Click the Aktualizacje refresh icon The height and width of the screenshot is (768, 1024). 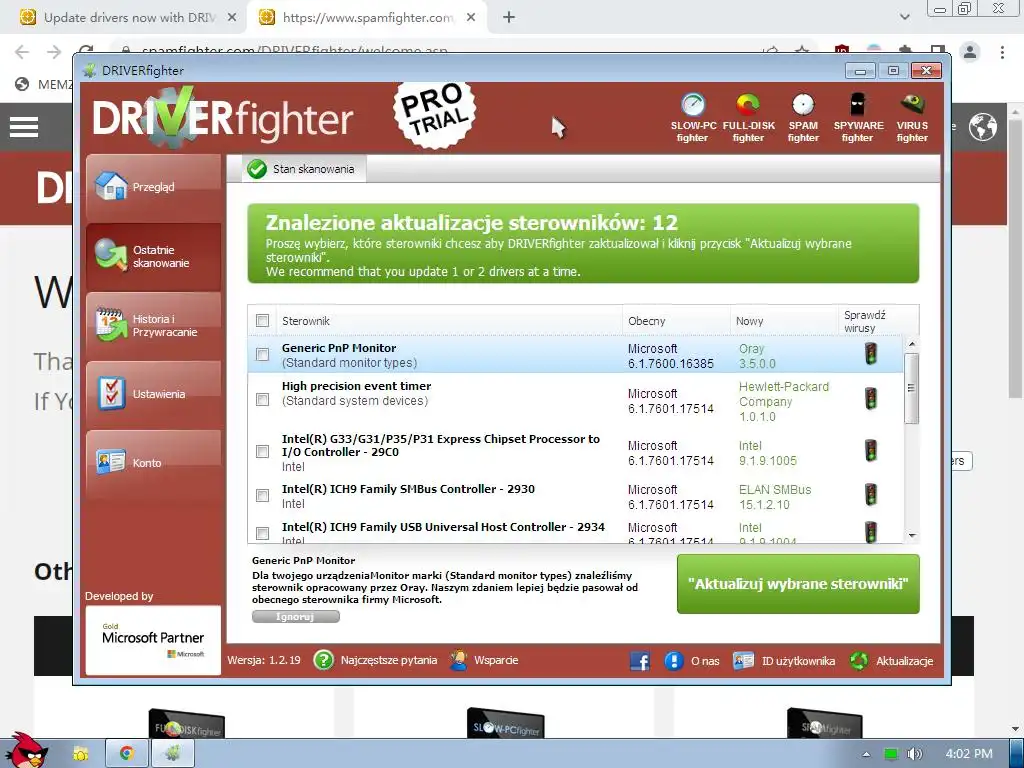coord(859,661)
